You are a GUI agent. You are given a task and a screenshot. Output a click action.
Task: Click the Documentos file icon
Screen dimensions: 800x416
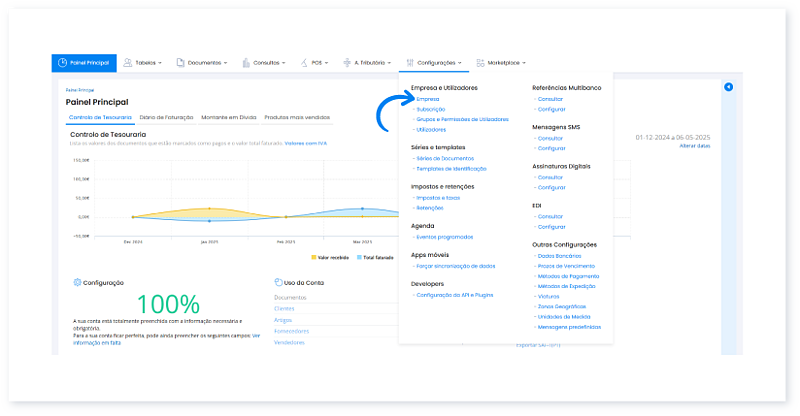pos(180,62)
